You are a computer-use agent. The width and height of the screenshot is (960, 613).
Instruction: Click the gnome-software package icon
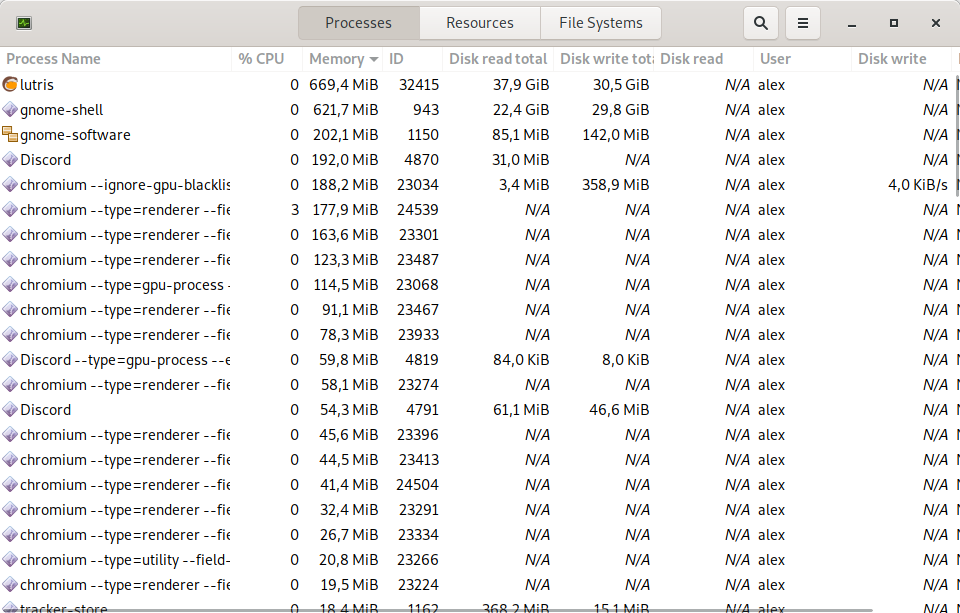[x=10, y=134]
